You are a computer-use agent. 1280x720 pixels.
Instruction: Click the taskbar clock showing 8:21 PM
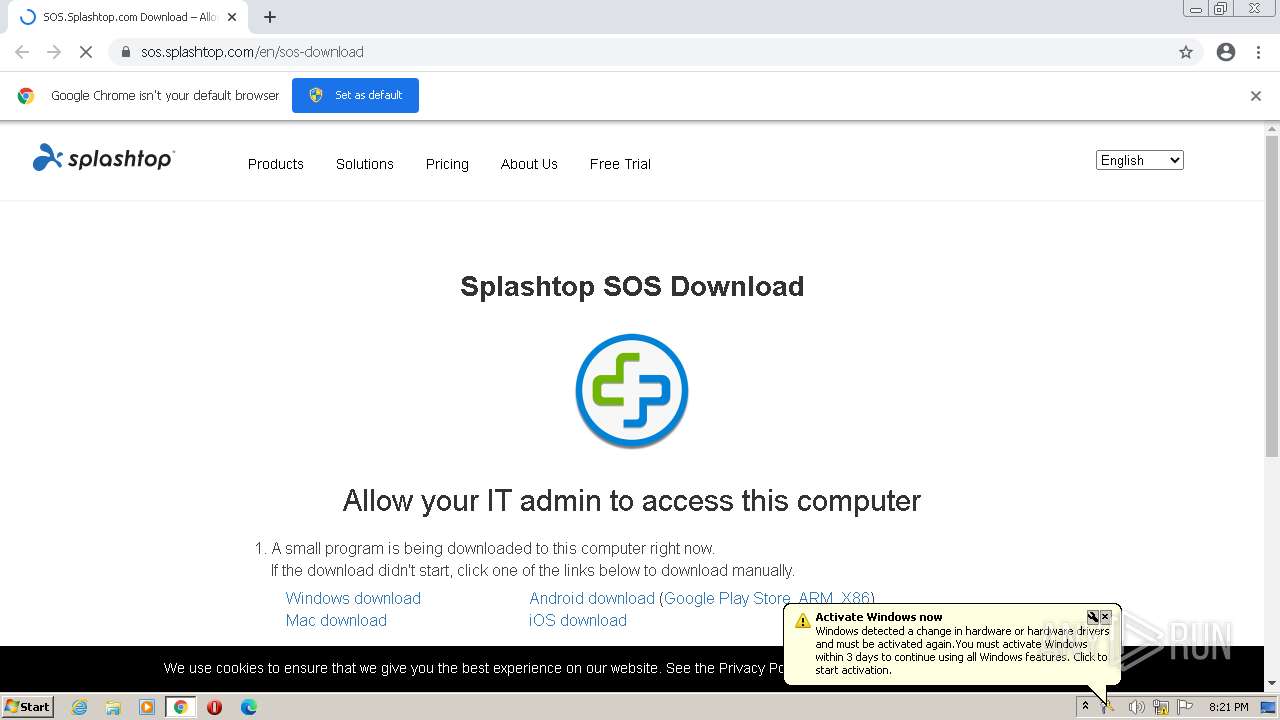(x=1229, y=707)
